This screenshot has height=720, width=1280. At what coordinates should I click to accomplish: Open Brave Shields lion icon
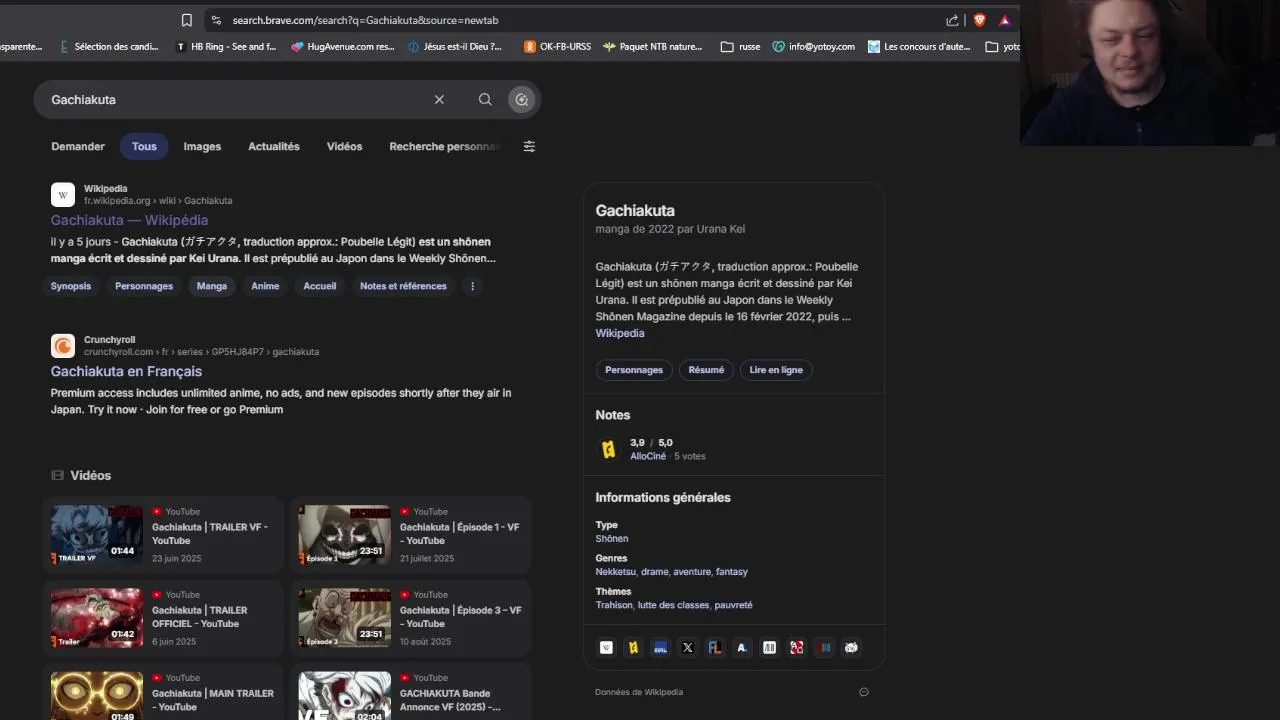(979, 20)
